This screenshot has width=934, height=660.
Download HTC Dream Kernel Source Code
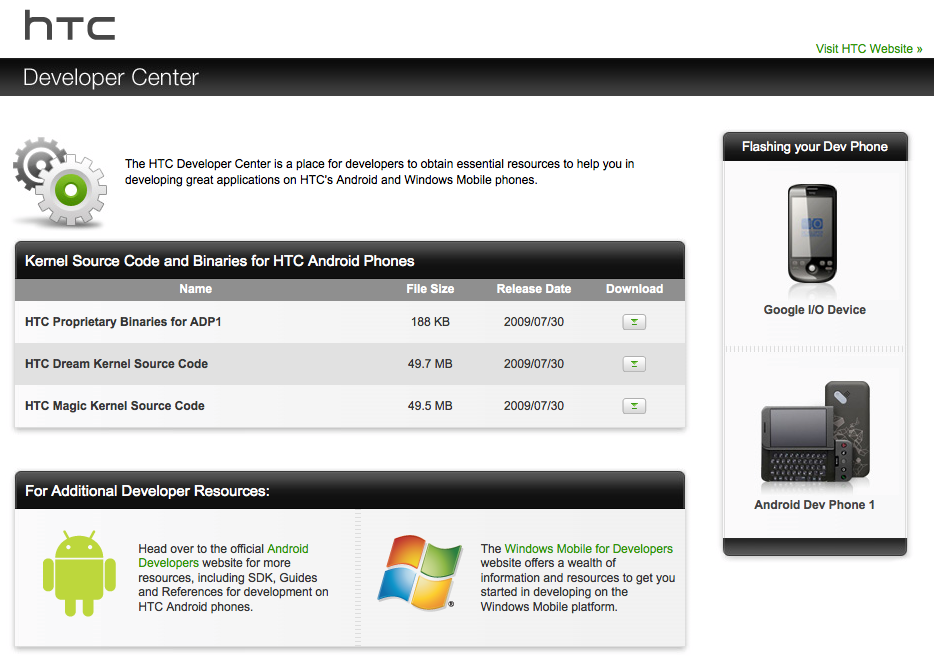pos(634,364)
